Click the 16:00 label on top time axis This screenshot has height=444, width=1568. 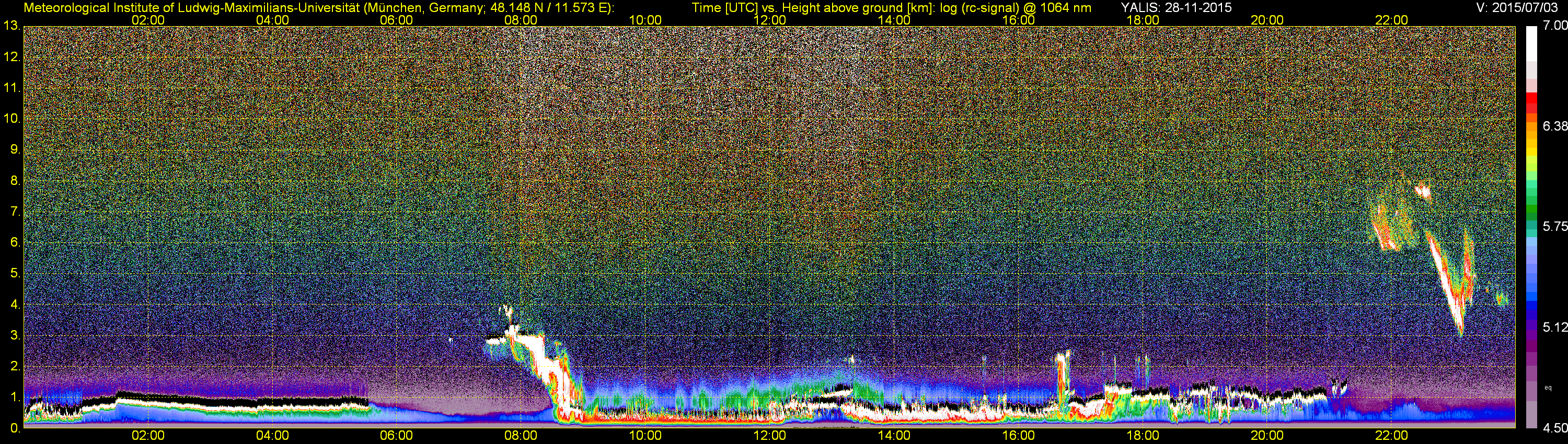(1018, 20)
